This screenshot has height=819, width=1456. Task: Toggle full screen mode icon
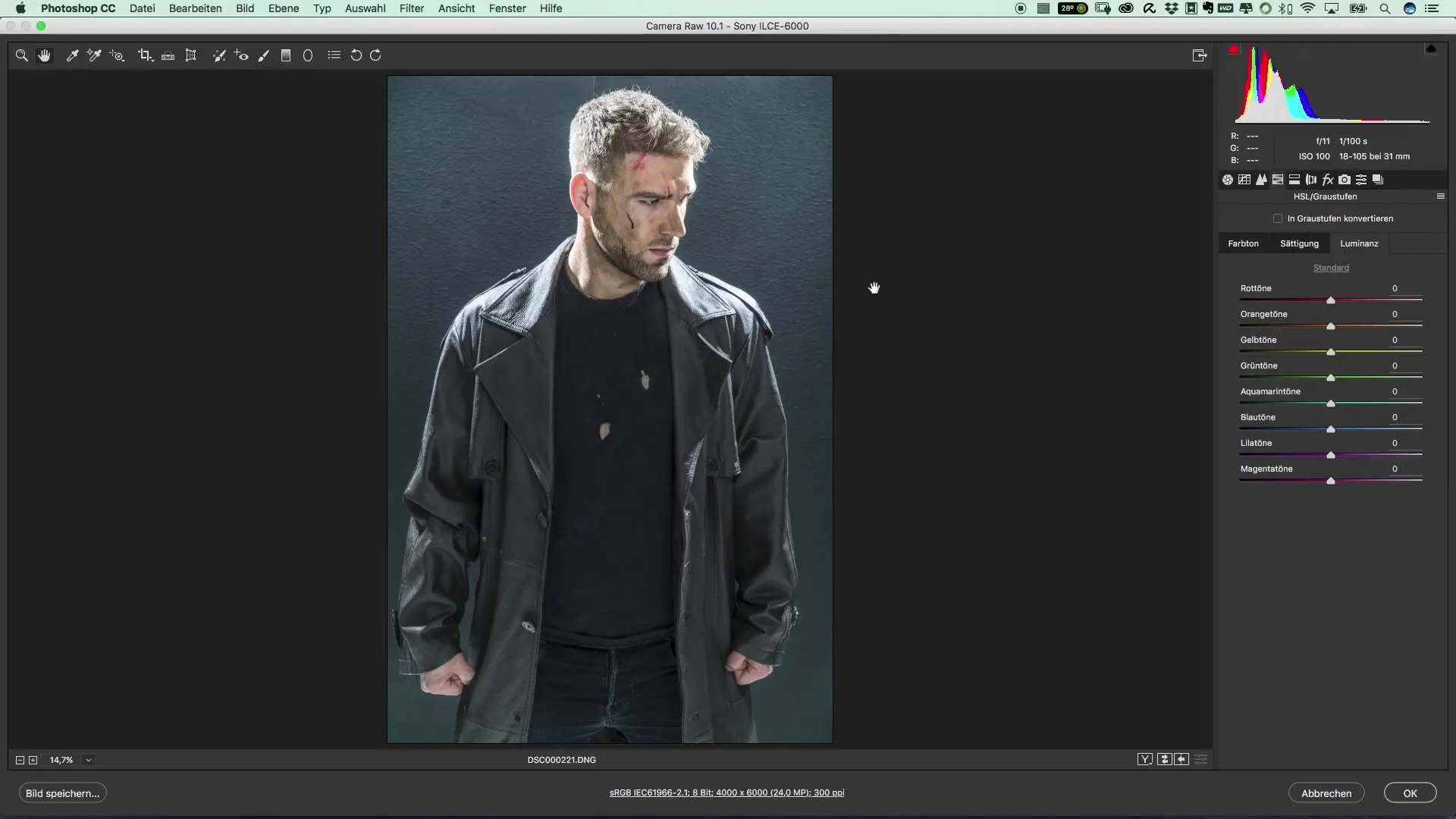1199,55
